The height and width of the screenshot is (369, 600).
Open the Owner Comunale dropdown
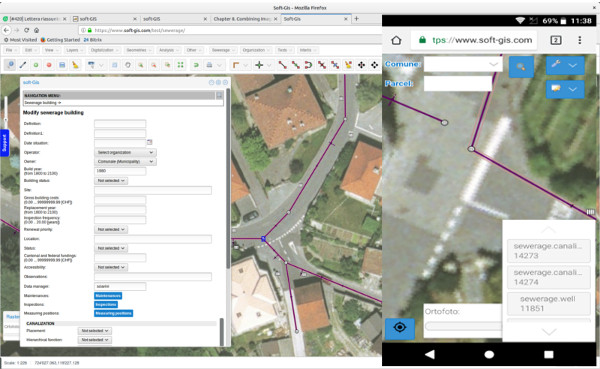point(125,162)
